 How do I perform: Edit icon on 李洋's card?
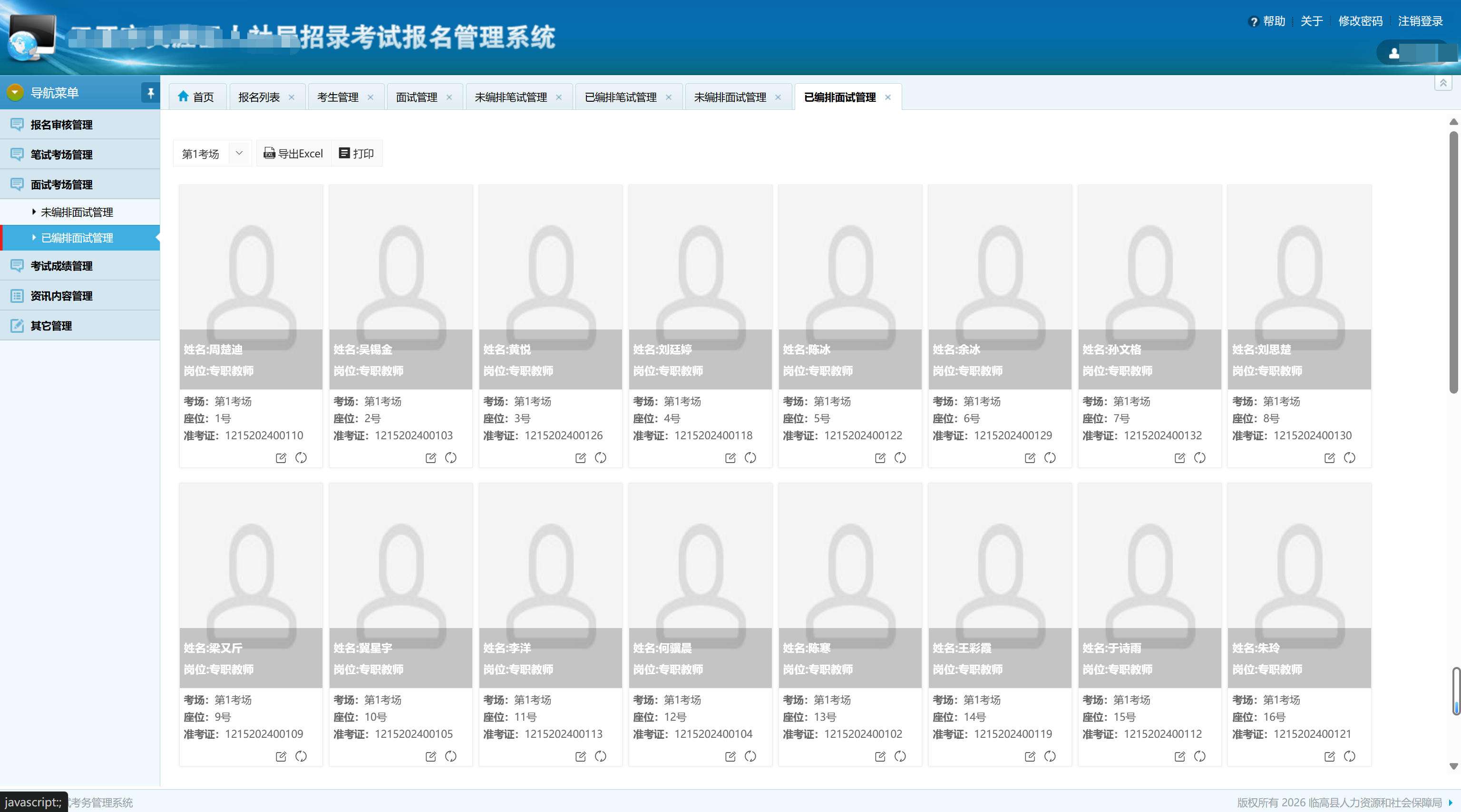click(x=580, y=756)
